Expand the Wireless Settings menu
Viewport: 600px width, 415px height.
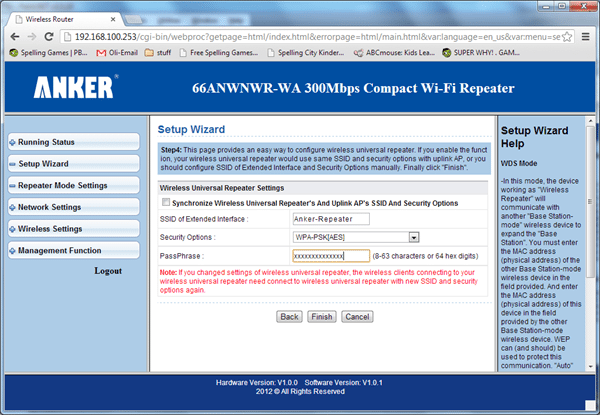point(73,229)
